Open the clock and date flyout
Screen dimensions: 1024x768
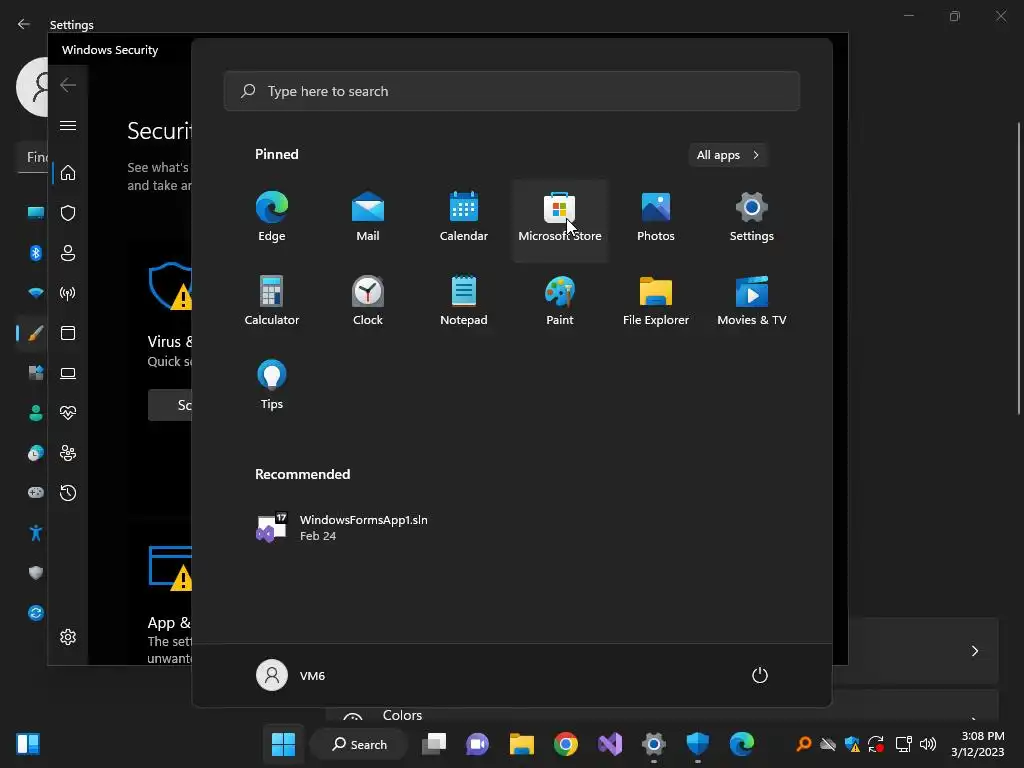click(978, 744)
